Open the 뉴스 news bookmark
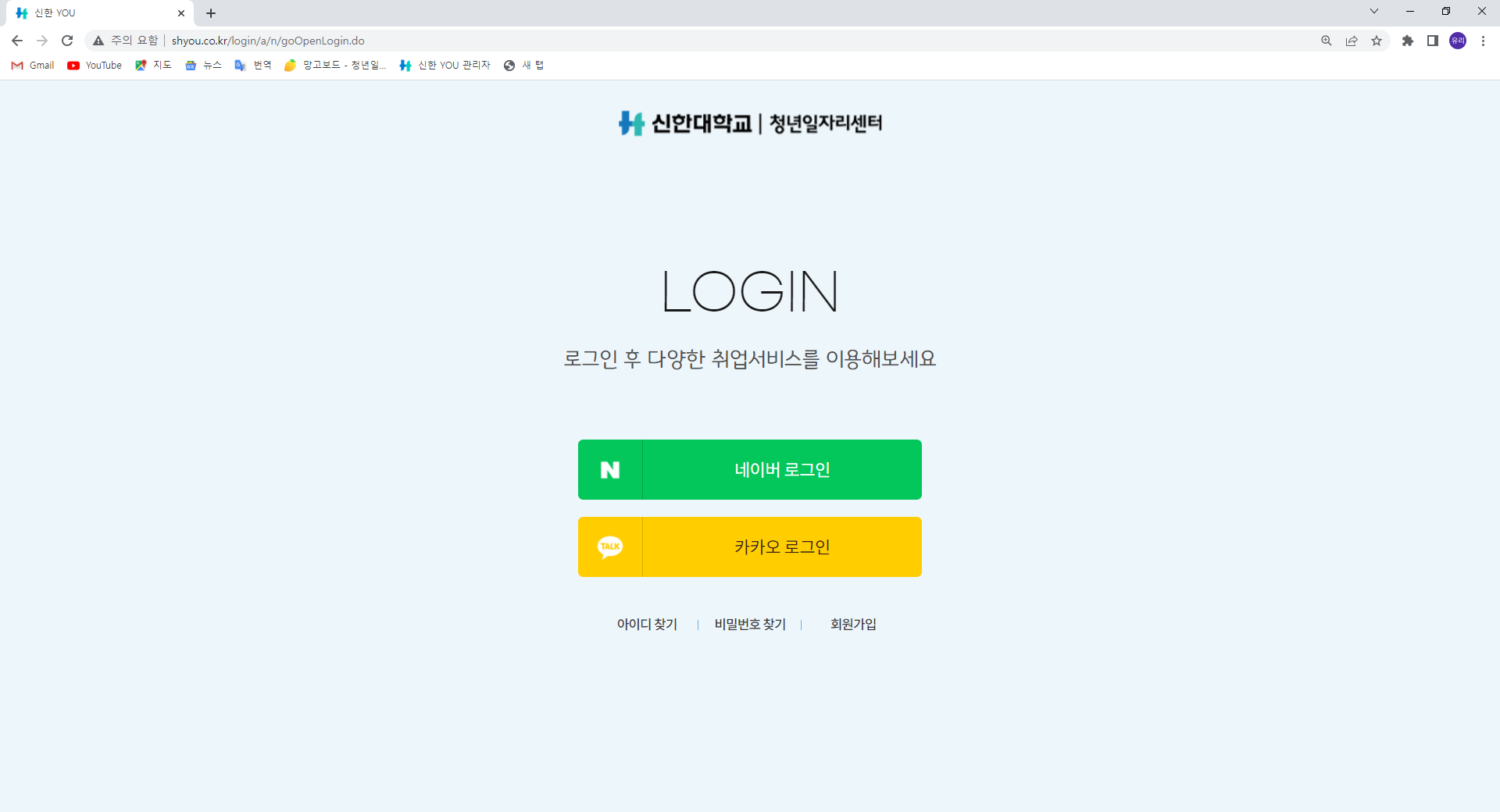The height and width of the screenshot is (812, 1500). tap(203, 66)
